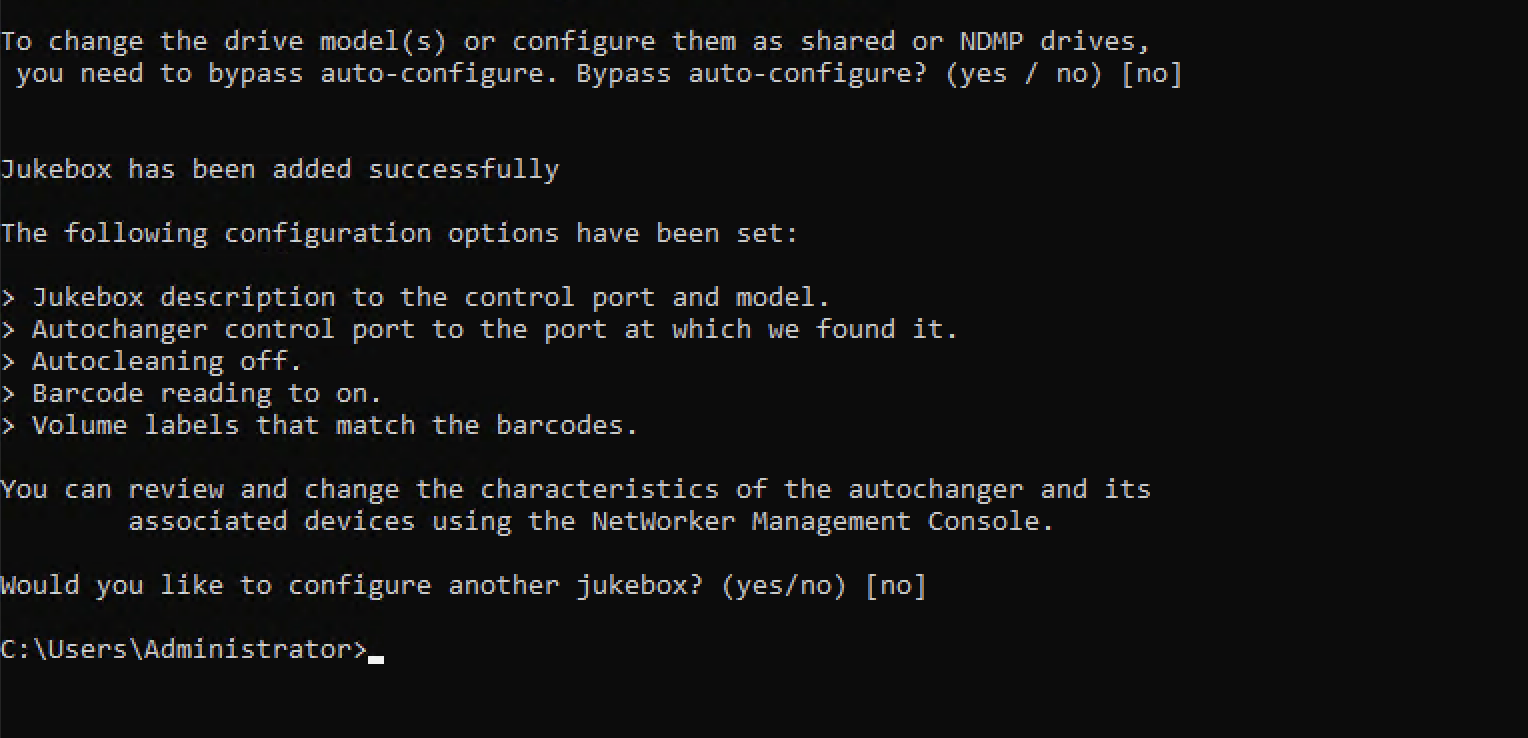Image resolution: width=1528 pixels, height=738 pixels.
Task: Click the (yes / no) text in the bypass prompt
Action: tap(1024, 74)
